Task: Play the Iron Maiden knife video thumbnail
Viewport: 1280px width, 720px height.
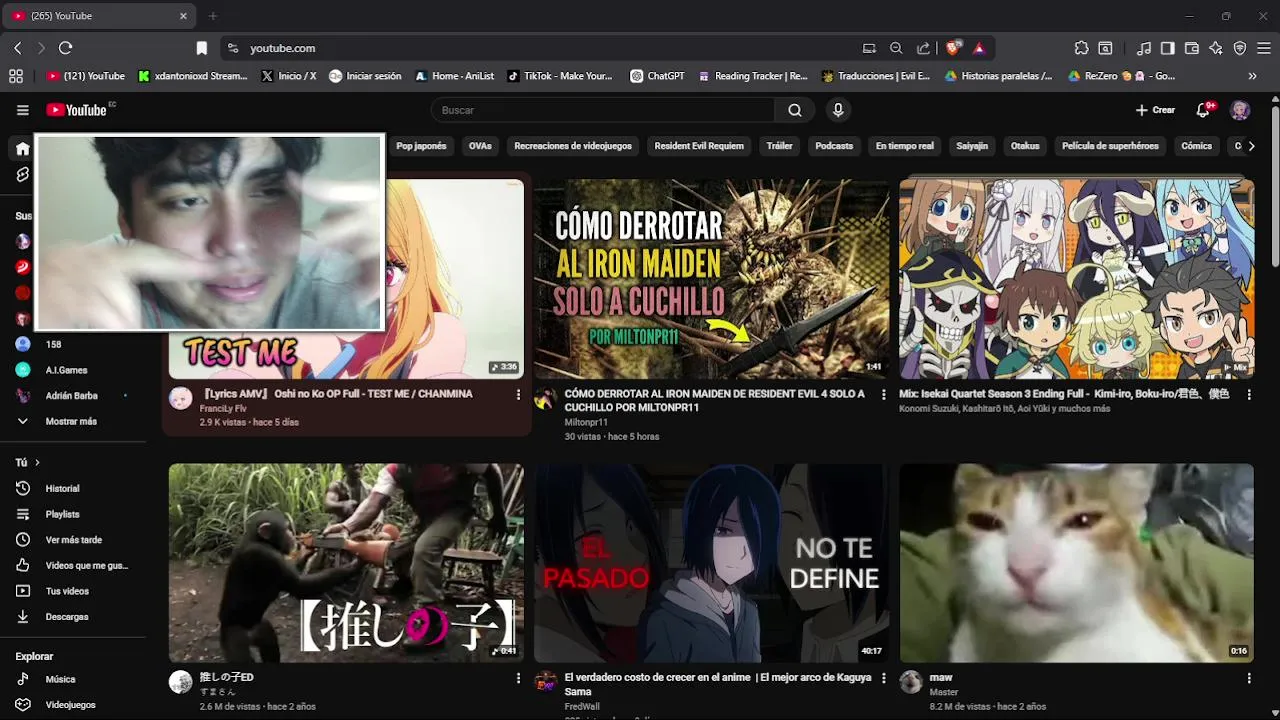Action: pyautogui.click(x=711, y=279)
